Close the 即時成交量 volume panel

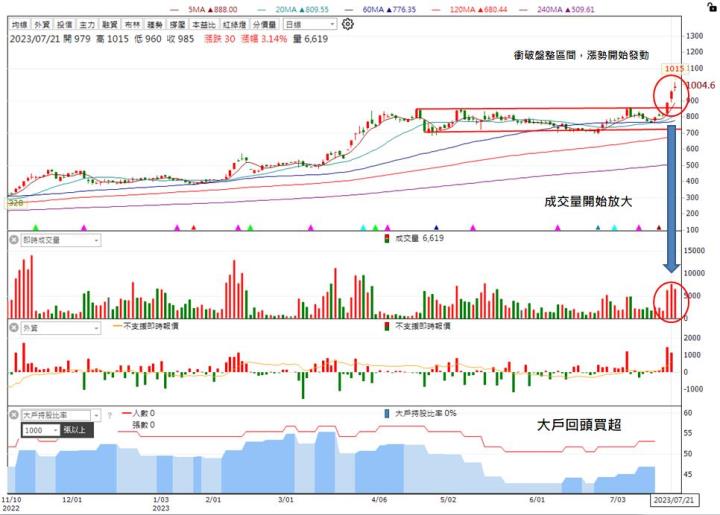click(12, 240)
